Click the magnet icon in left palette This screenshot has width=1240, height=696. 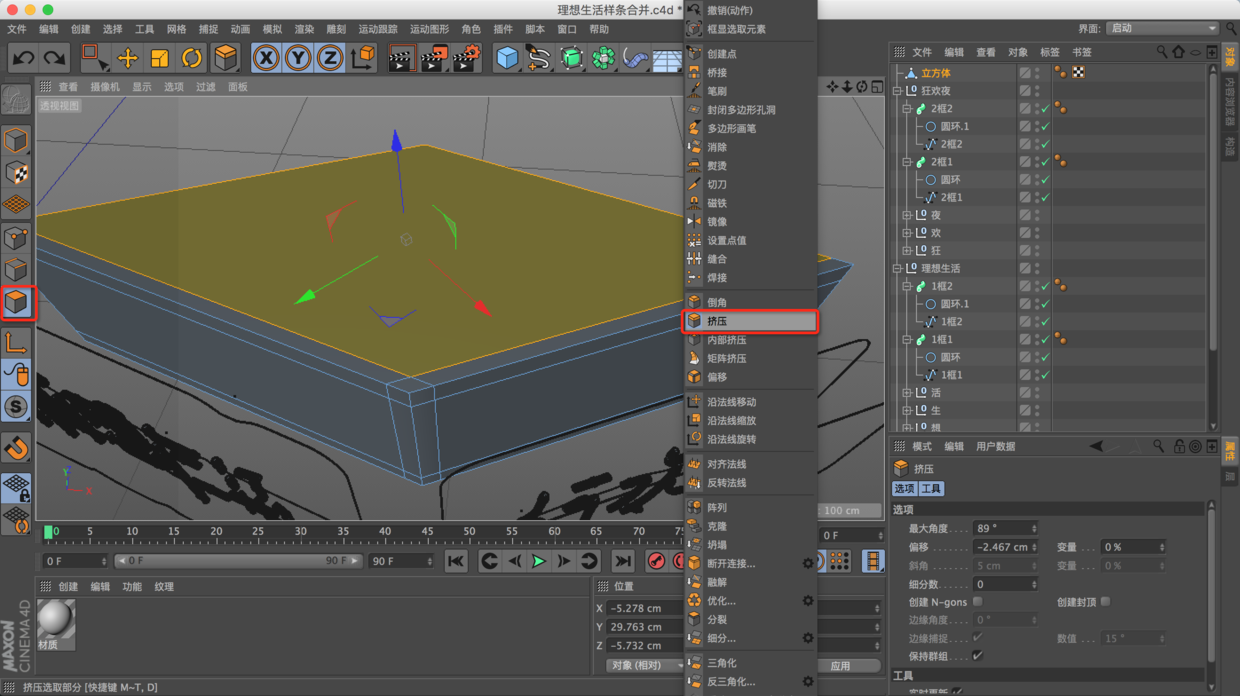(x=15, y=448)
